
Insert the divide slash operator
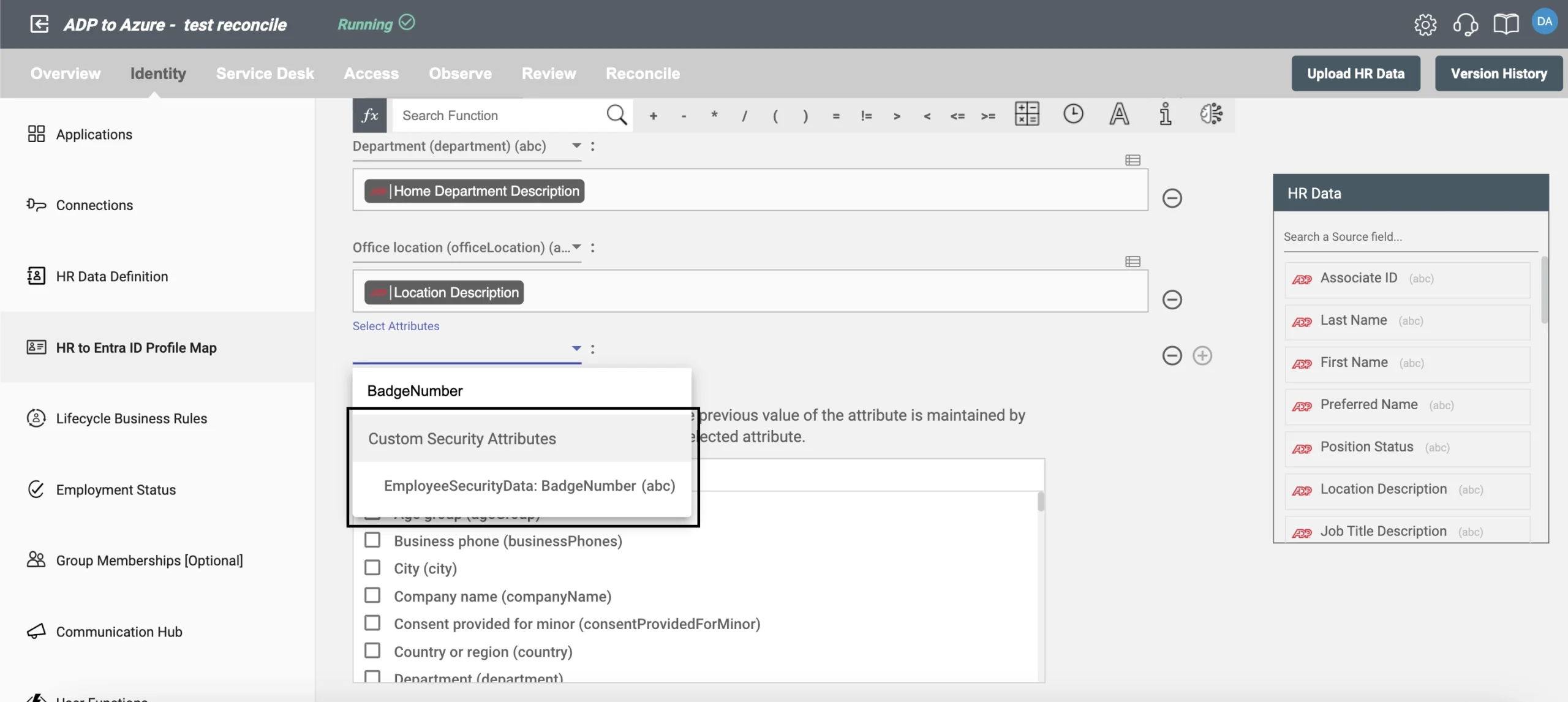(x=744, y=116)
